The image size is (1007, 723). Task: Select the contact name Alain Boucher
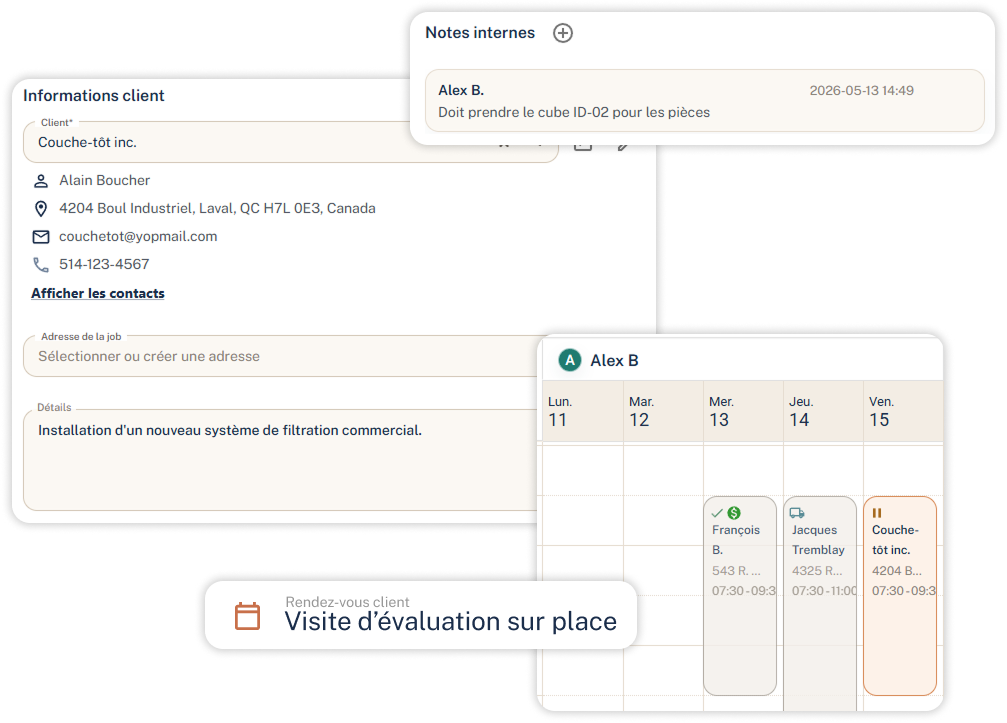click(x=105, y=180)
